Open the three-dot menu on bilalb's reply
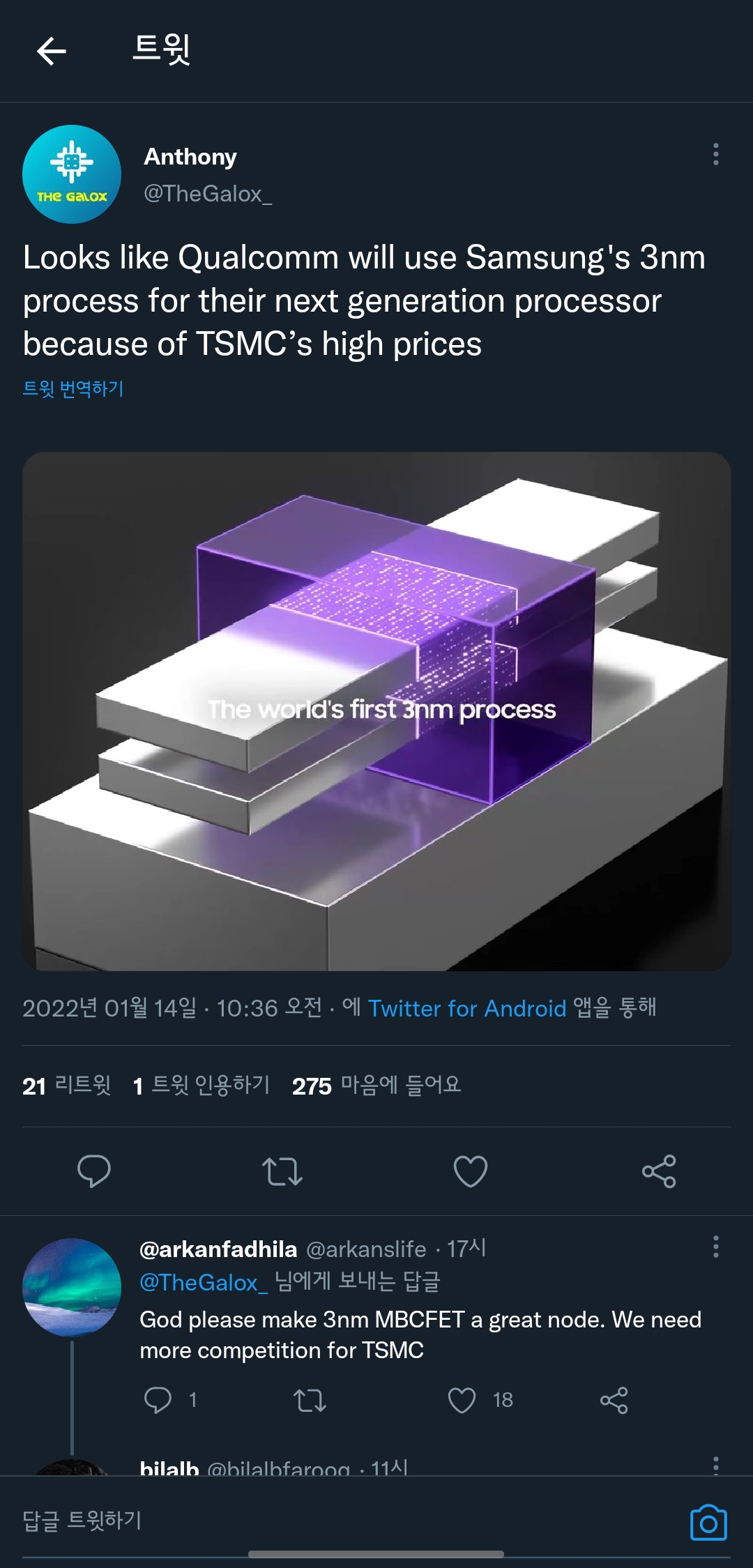Viewport: 753px width, 1568px height. click(715, 1464)
